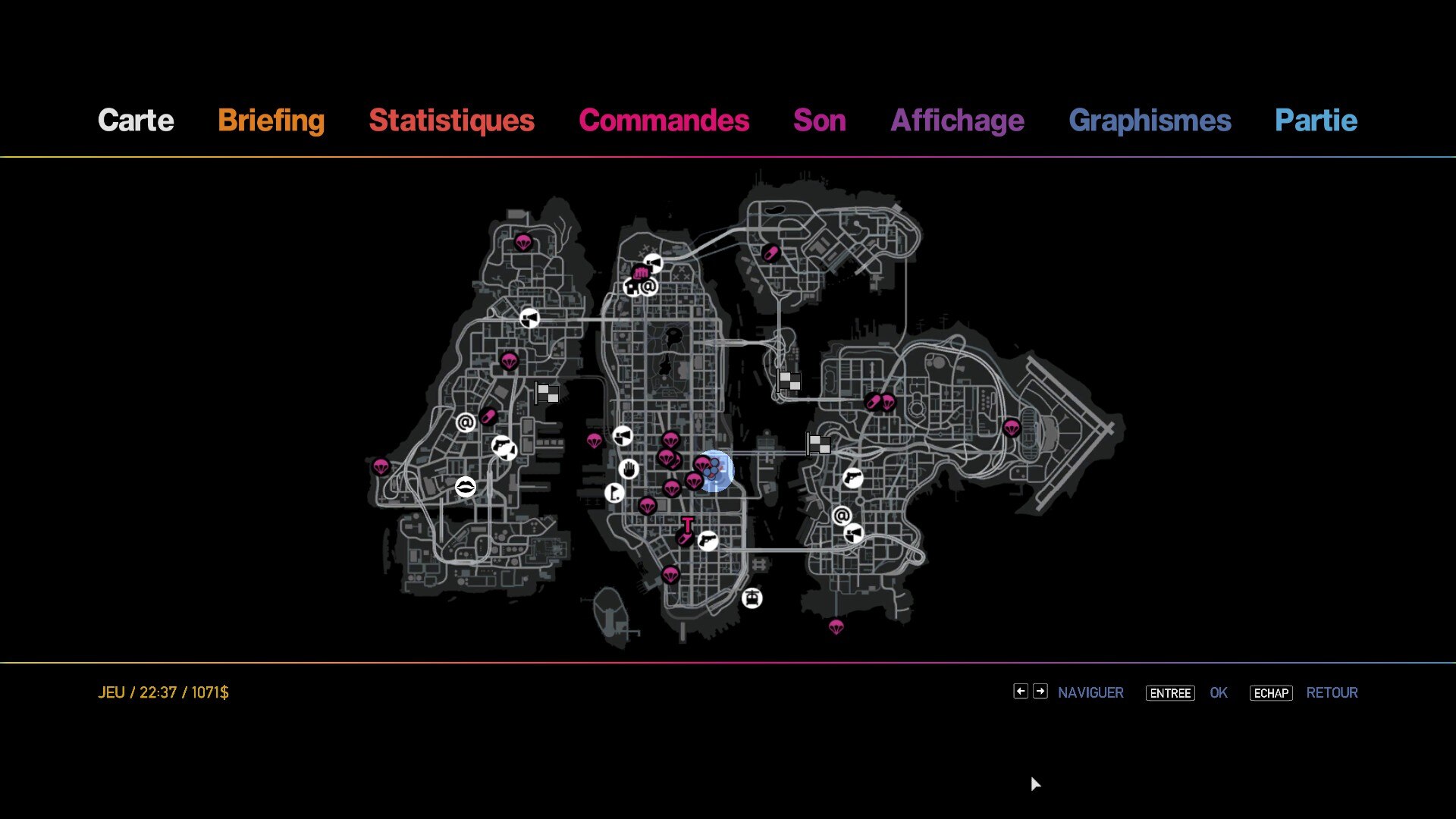Click the open hand map icon
1456x819 pixels.
(629, 469)
